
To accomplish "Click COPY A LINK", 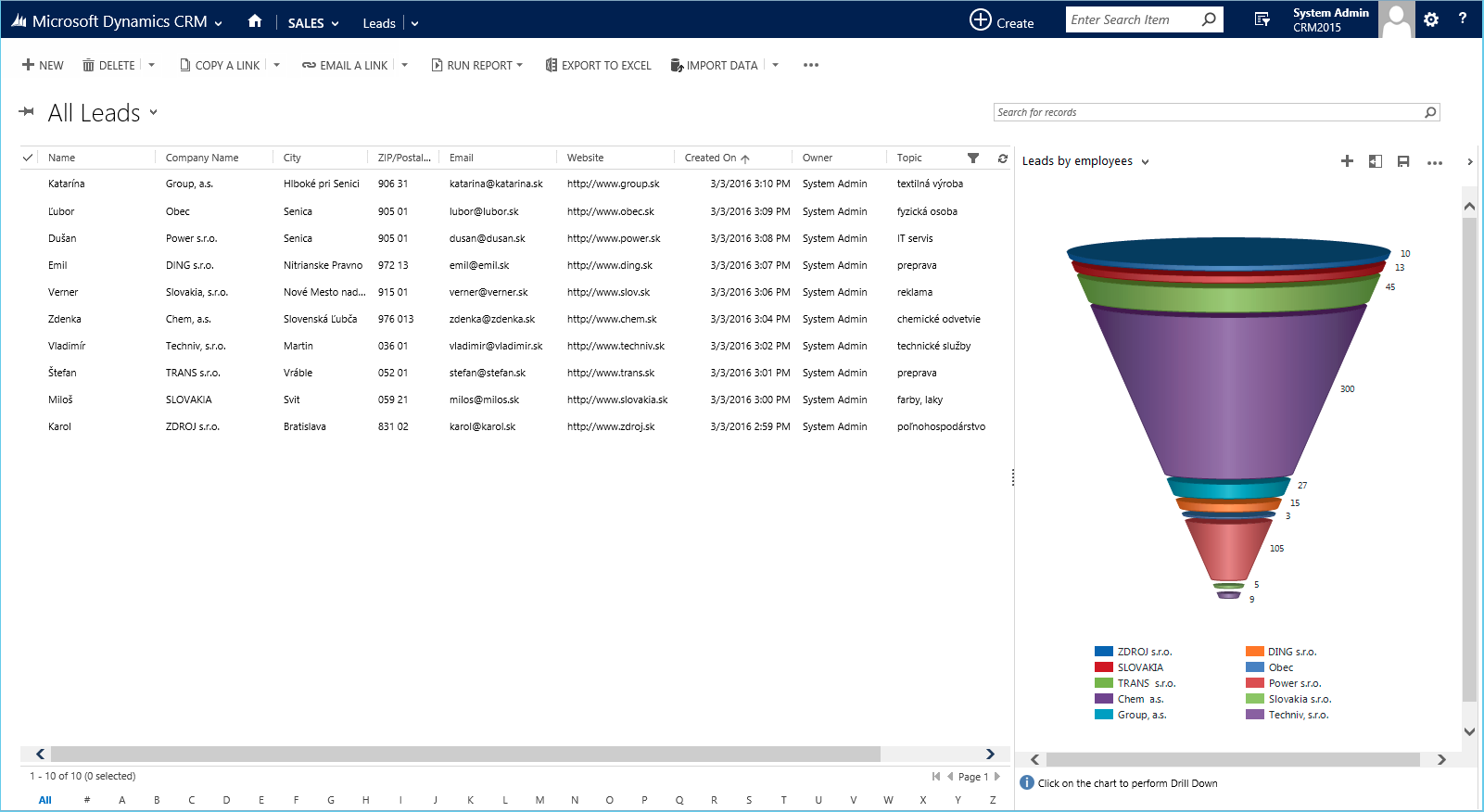I will 220,65.
